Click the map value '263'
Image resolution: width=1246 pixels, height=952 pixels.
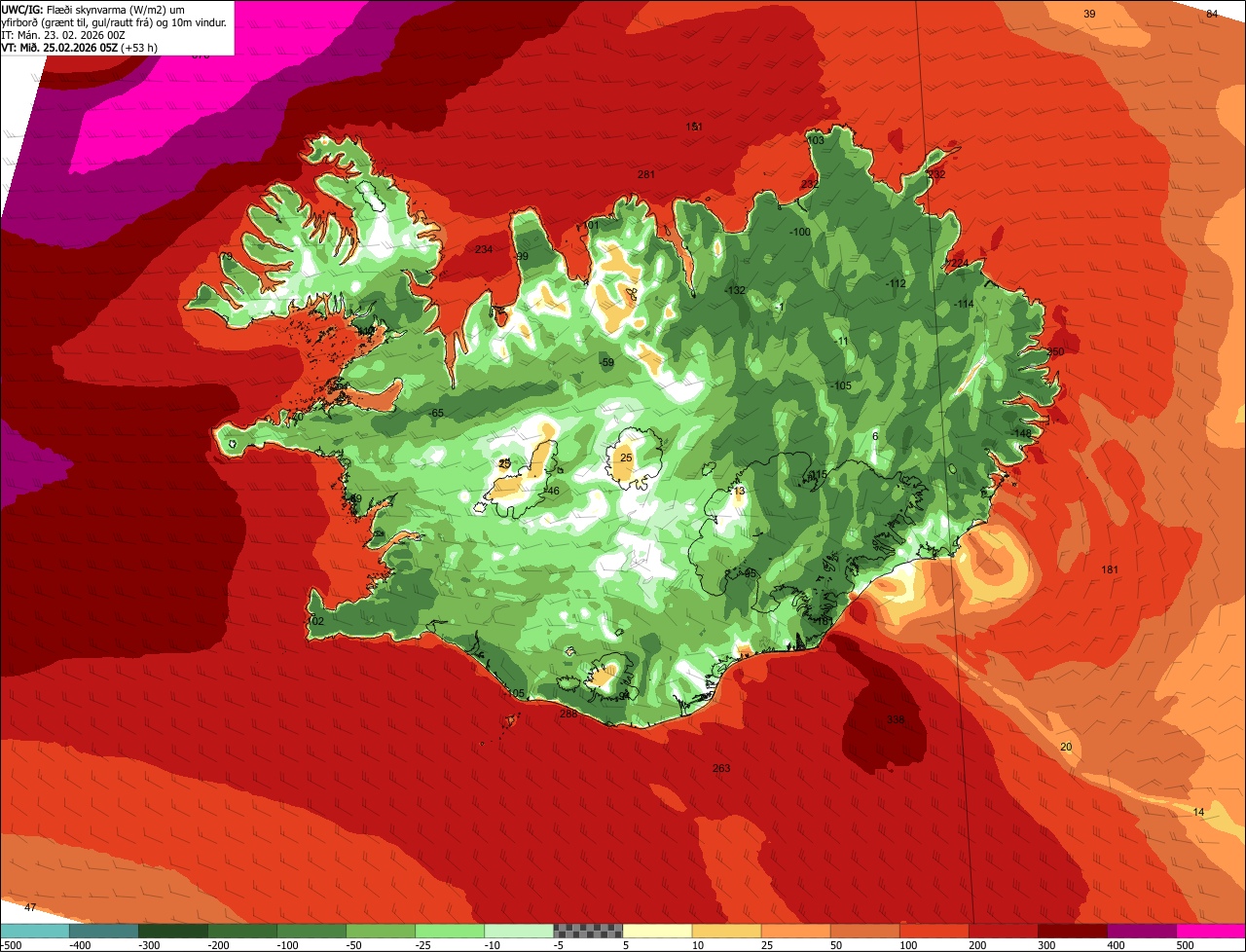point(721,768)
